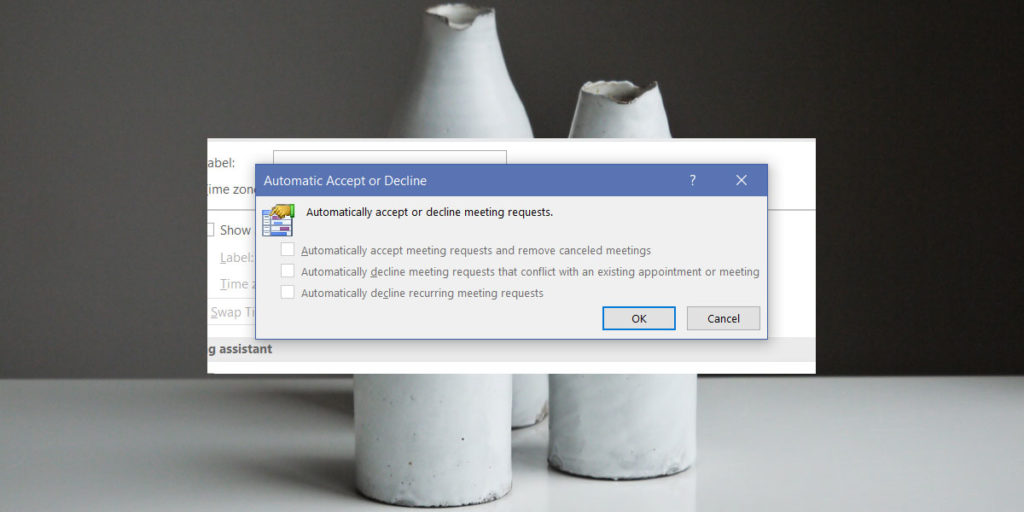This screenshot has width=1024, height=512.
Task: Click the Cancel button
Action: pyautogui.click(x=723, y=318)
